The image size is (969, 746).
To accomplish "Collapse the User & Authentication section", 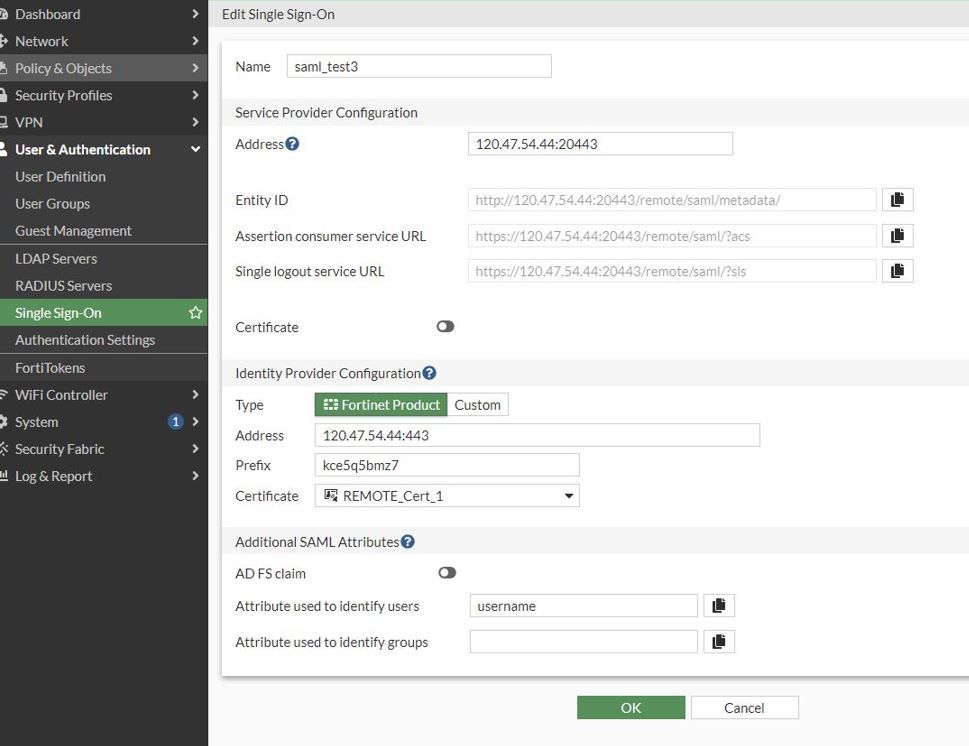I will point(195,149).
